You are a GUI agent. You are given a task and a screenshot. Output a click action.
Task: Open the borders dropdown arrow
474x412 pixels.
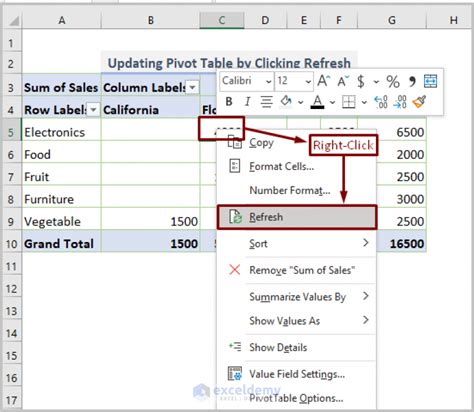(x=364, y=102)
